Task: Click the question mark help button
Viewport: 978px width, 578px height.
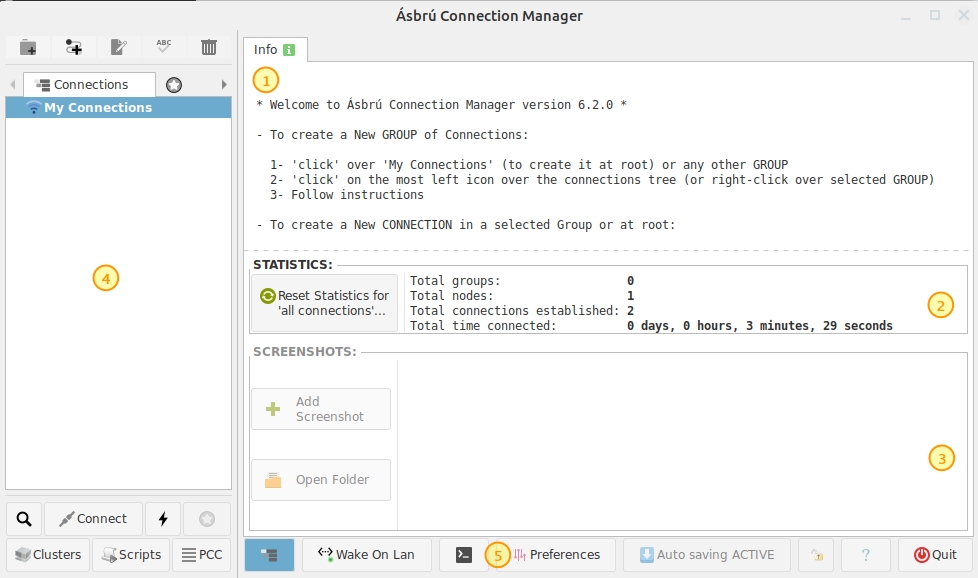Action: (865, 555)
